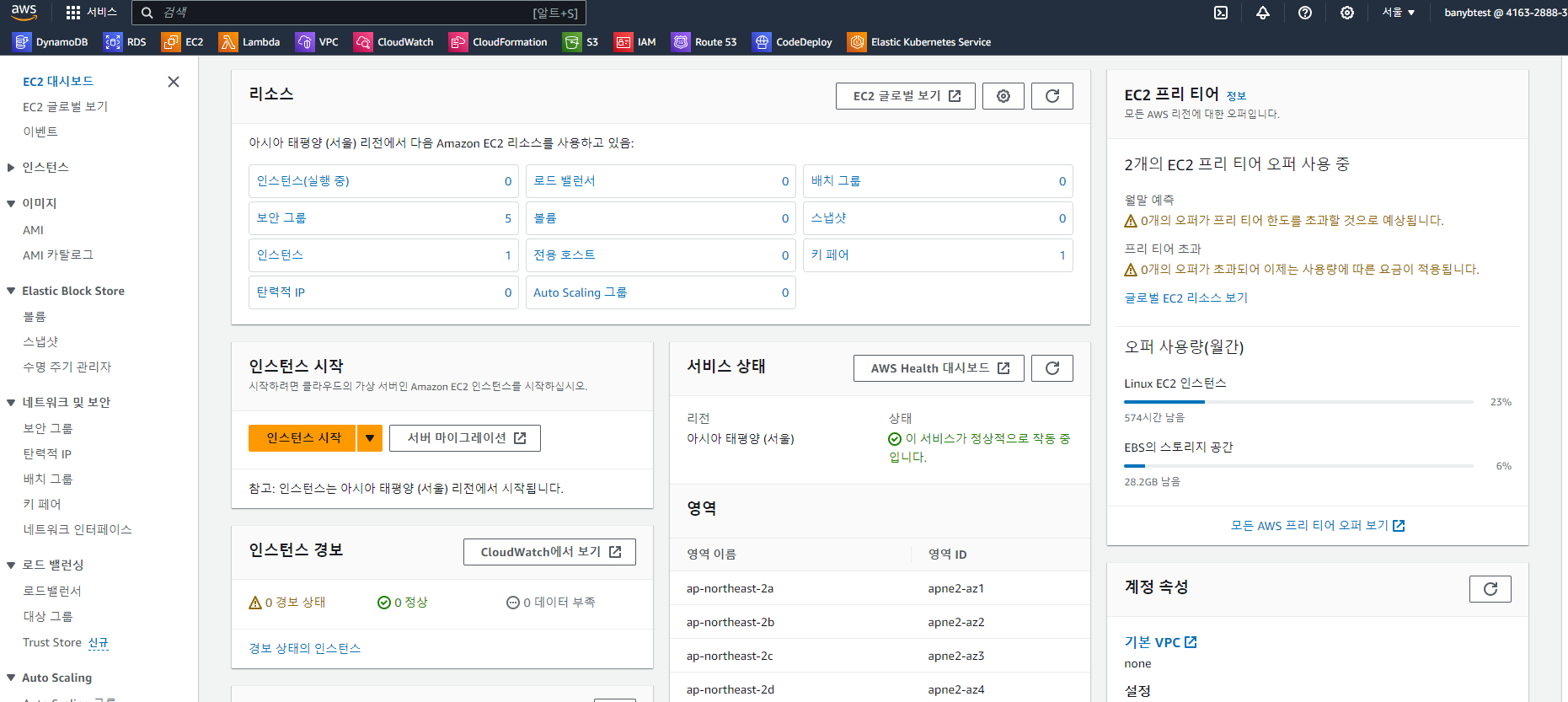The width and height of the screenshot is (1568, 702).
Task: Open the 기본 VPC link
Action: 1160,642
